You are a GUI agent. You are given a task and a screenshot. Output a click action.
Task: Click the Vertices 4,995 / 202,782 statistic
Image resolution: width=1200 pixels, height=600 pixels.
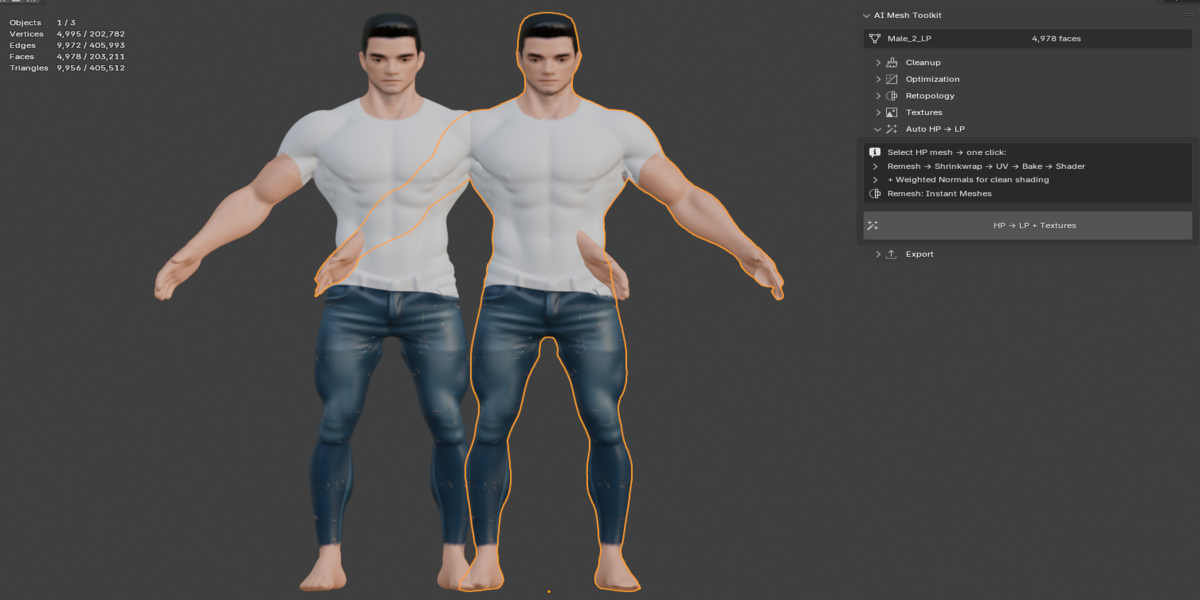[67, 34]
